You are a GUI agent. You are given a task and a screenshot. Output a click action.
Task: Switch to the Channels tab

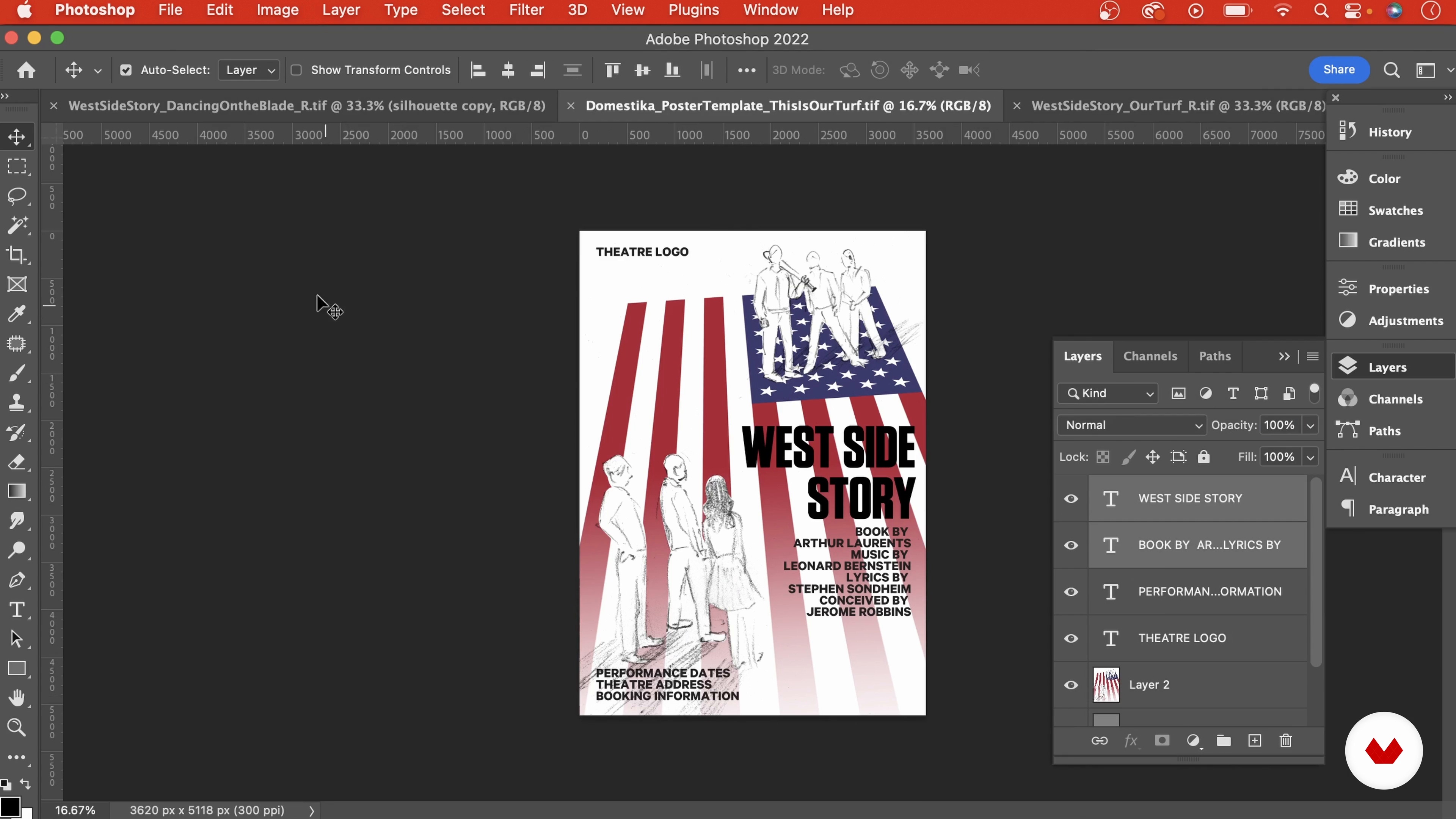(x=1150, y=356)
